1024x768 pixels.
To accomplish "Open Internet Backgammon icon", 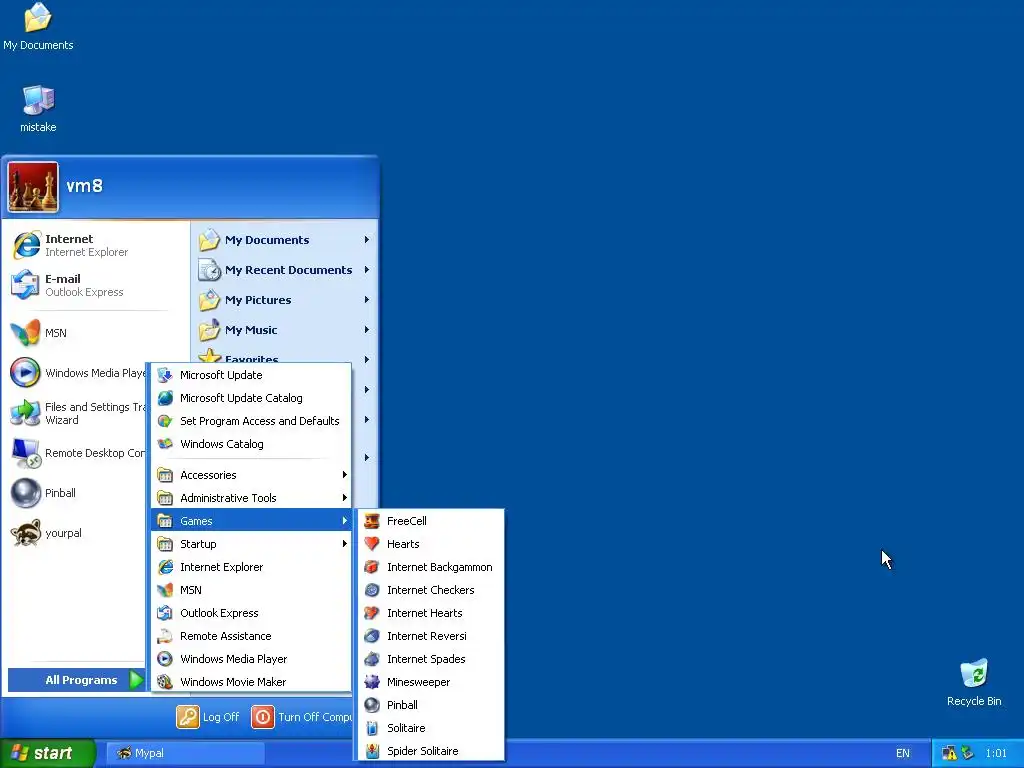I will coord(372,567).
